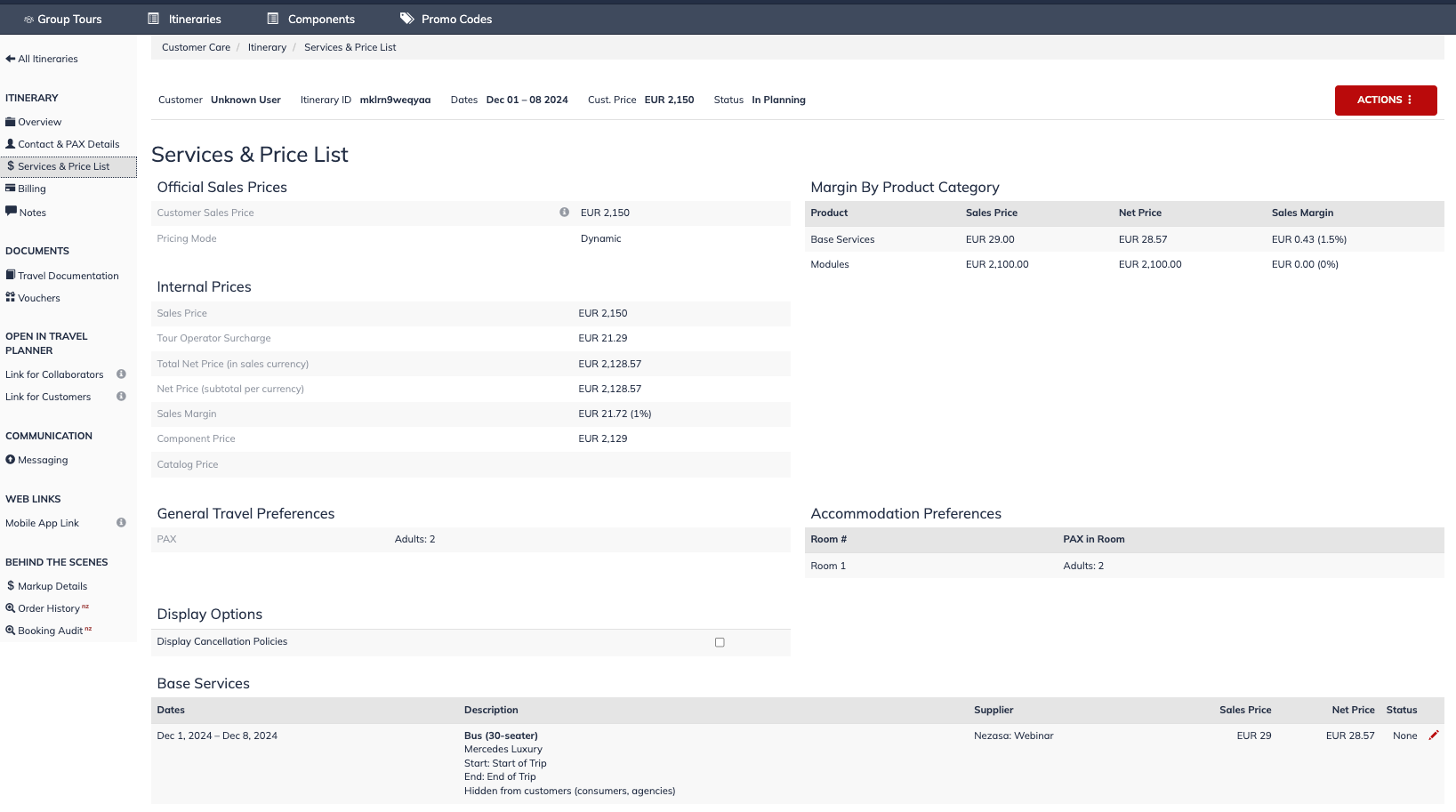1456x812 pixels.
Task: Open the Group Tours menu
Action: (62, 19)
